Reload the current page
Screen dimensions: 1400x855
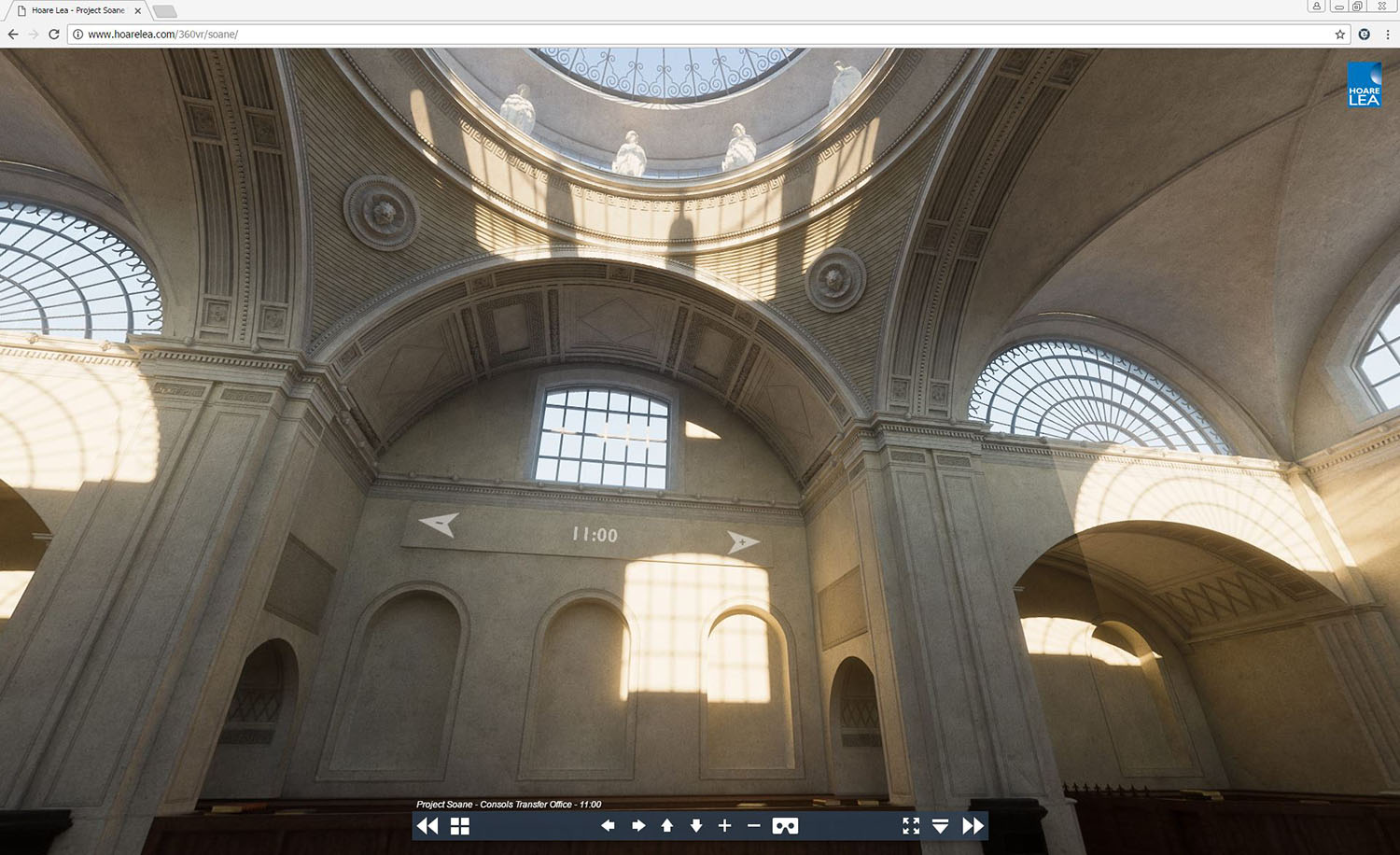54,35
